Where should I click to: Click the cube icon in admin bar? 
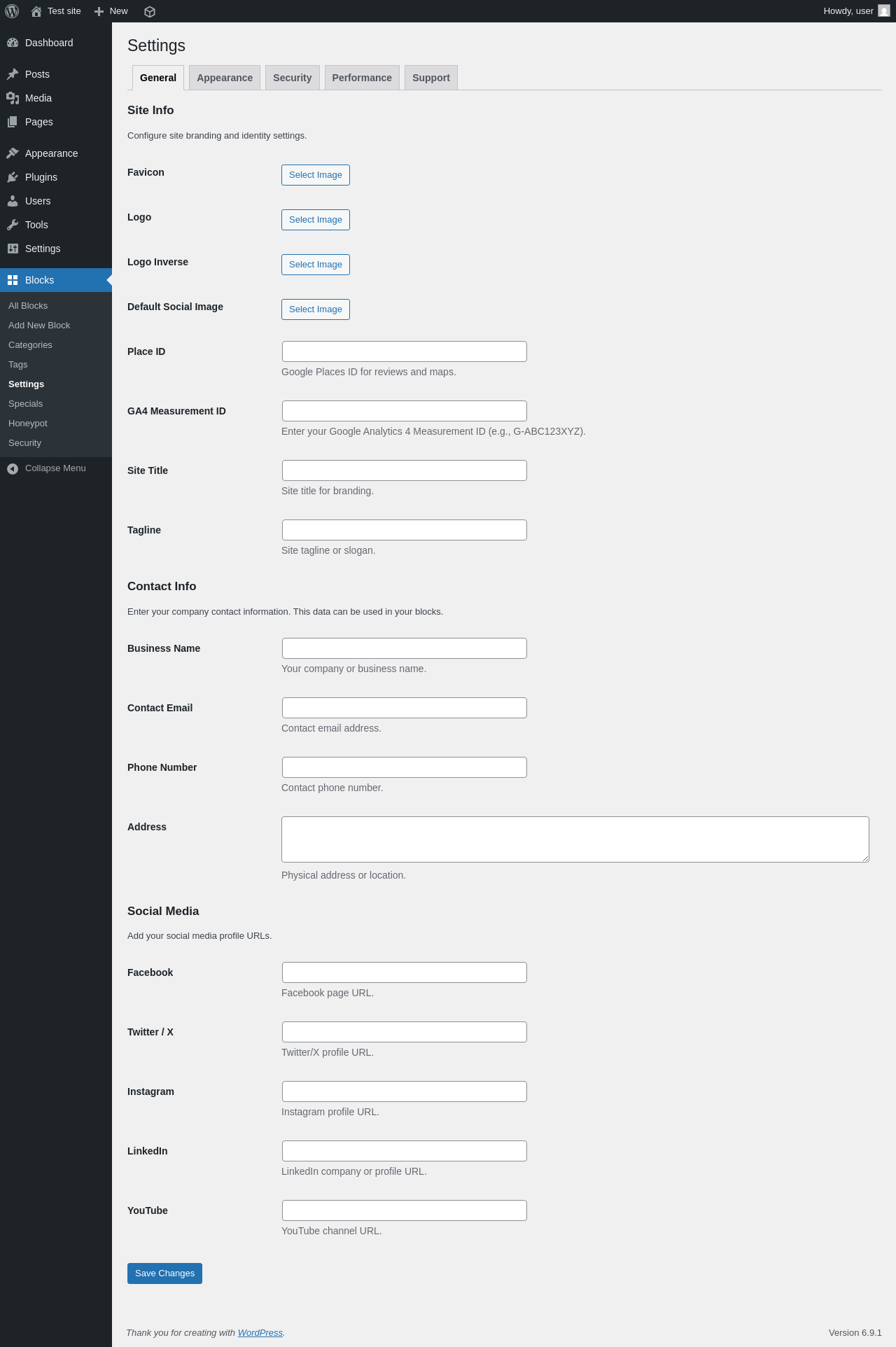click(150, 11)
